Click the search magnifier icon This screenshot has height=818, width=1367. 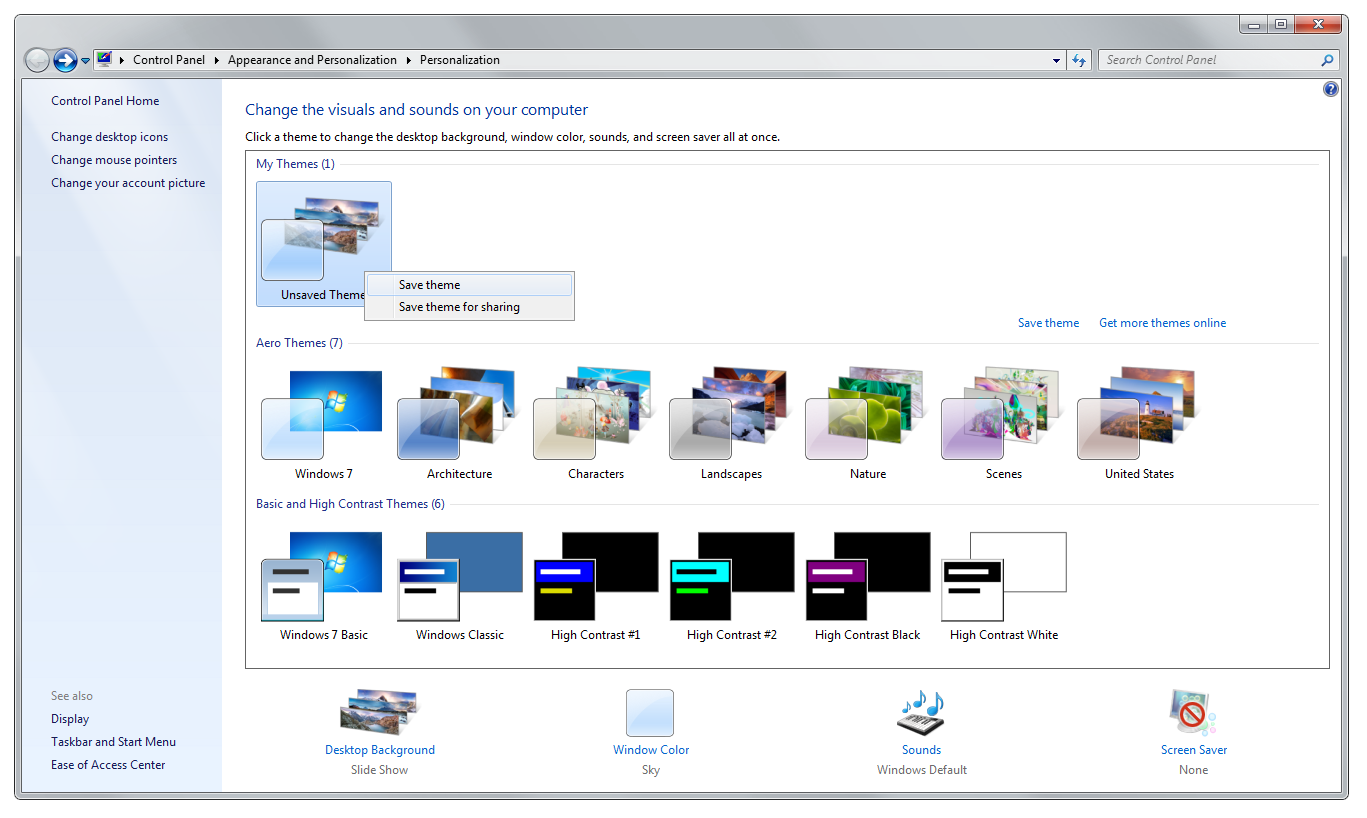point(1328,60)
